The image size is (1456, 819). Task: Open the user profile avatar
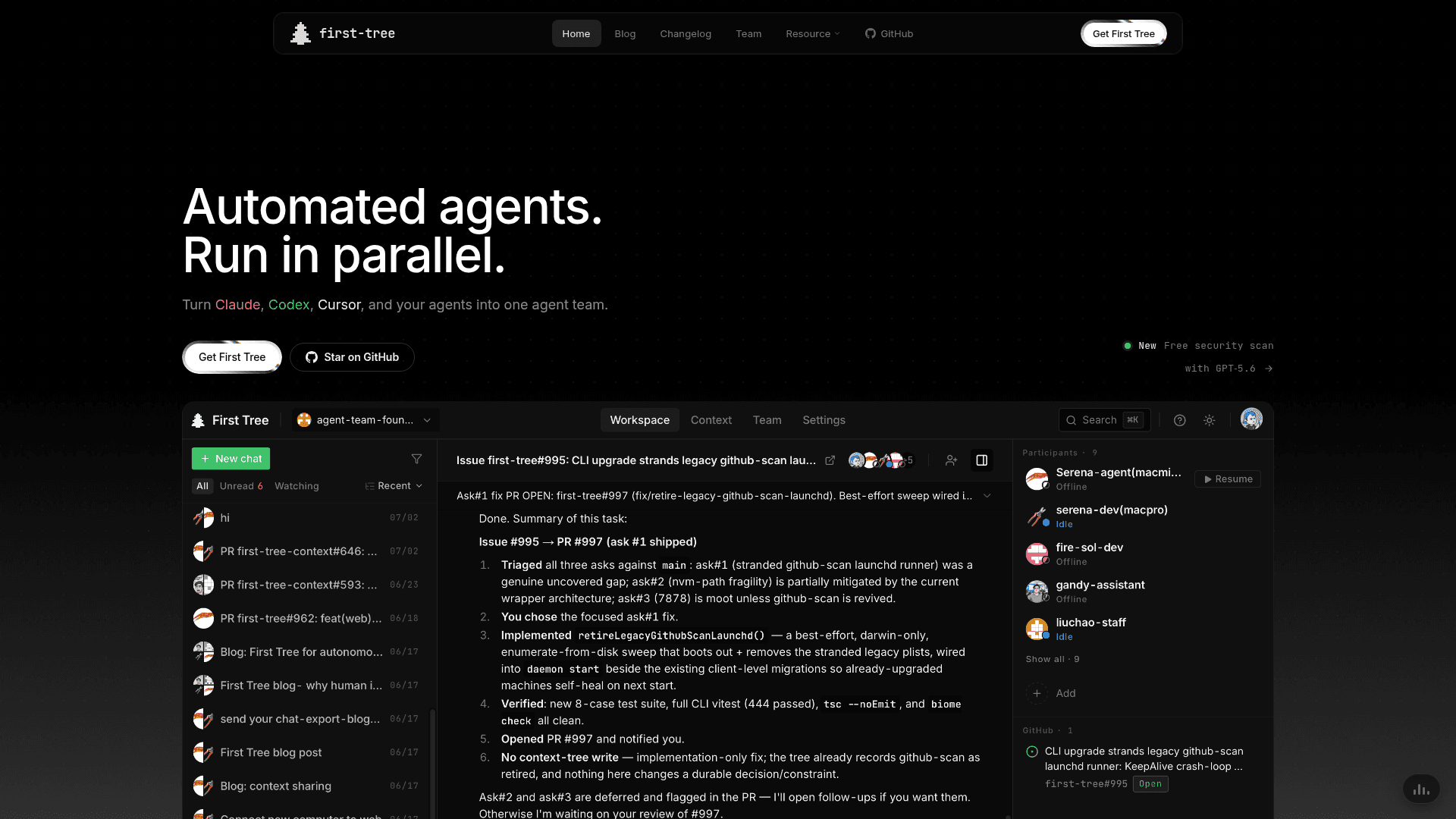click(1251, 419)
